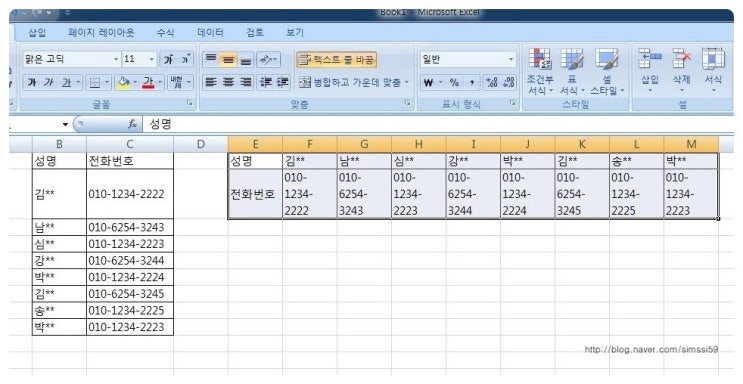Toggle underline formatting button
The width and height of the screenshot is (743, 384).
coord(66,82)
